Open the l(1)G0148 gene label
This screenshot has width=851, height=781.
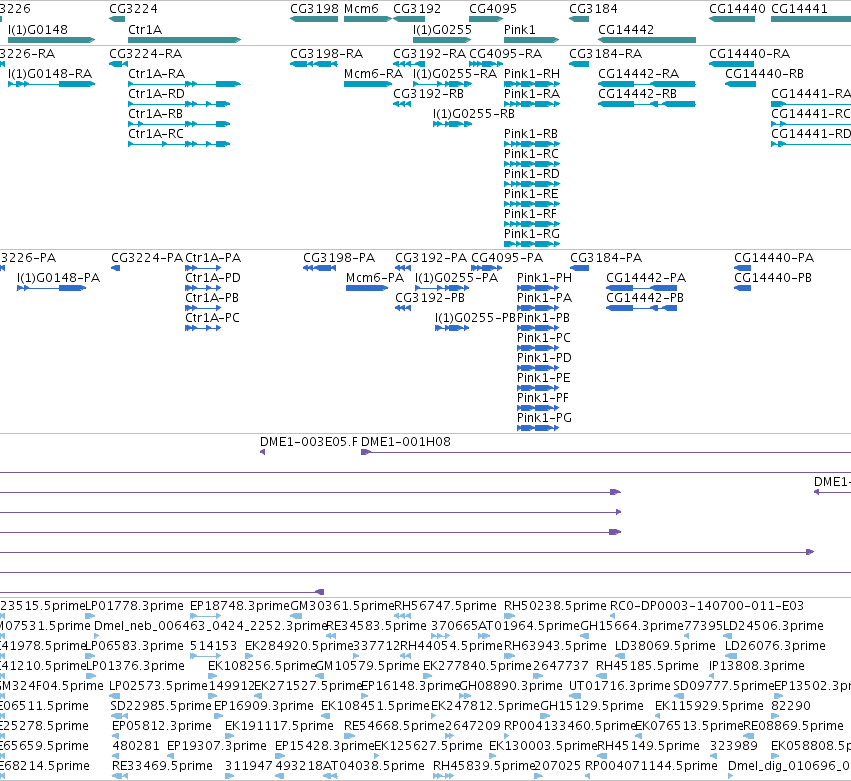(38, 30)
